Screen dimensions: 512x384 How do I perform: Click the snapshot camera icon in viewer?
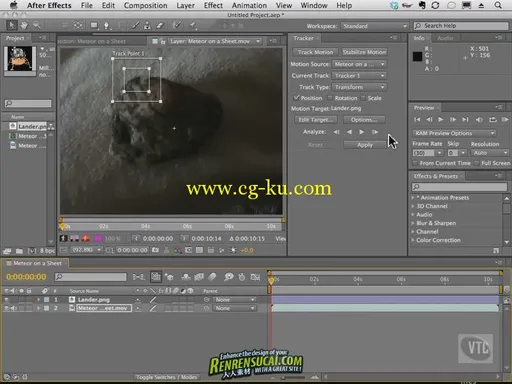tap(155, 250)
